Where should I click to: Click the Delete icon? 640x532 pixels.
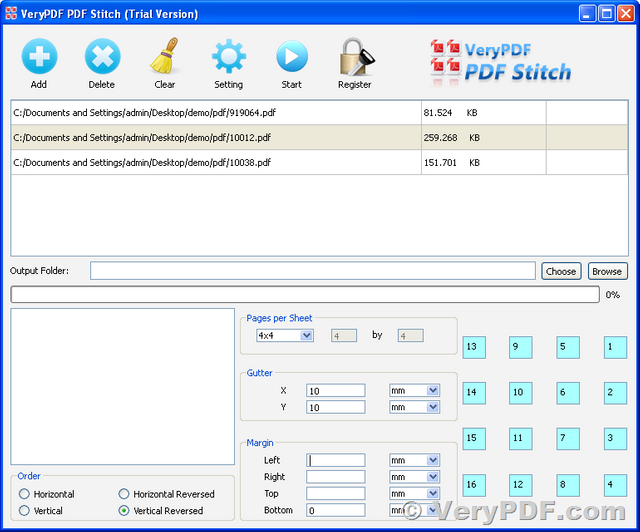[102, 56]
